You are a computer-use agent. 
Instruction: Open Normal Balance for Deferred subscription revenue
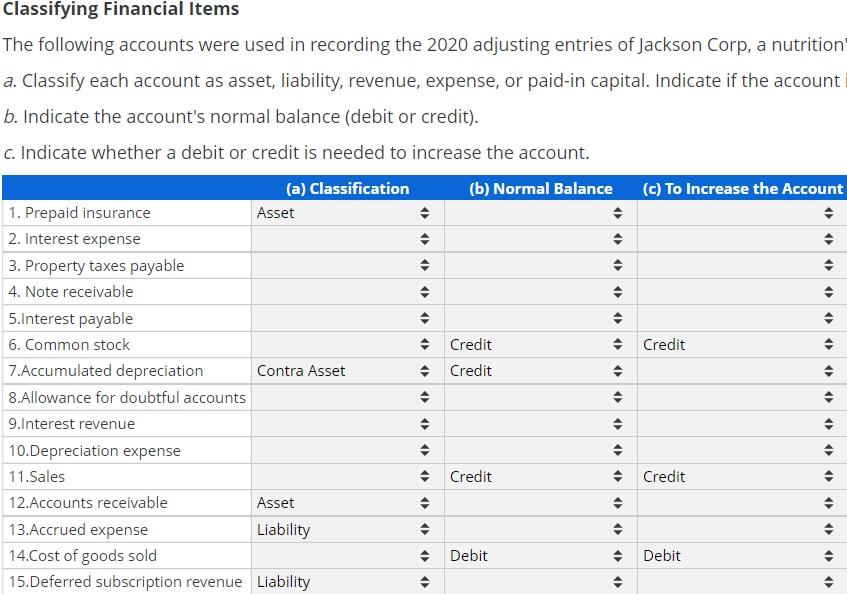point(540,582)
